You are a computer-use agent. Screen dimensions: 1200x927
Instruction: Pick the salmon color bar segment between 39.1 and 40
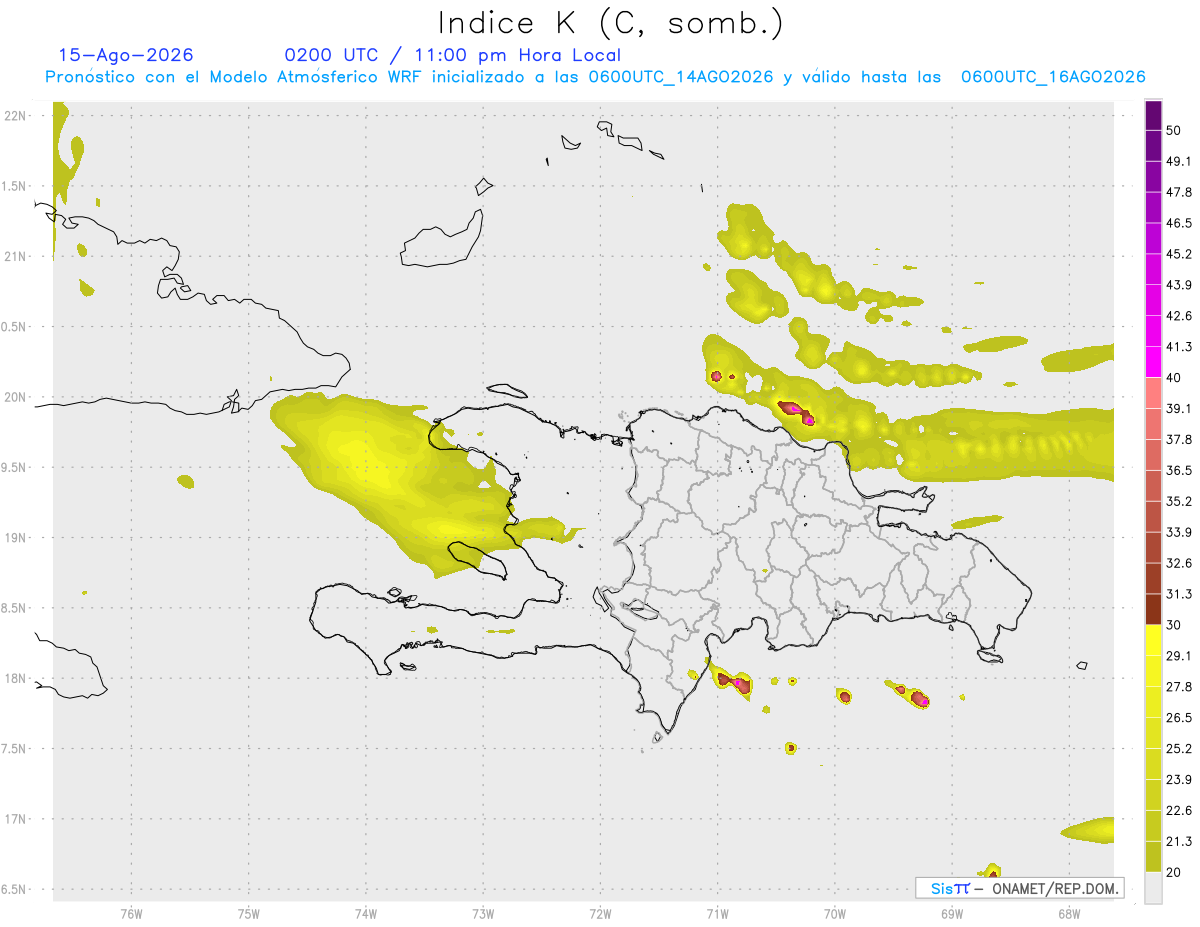(1153, 392)
